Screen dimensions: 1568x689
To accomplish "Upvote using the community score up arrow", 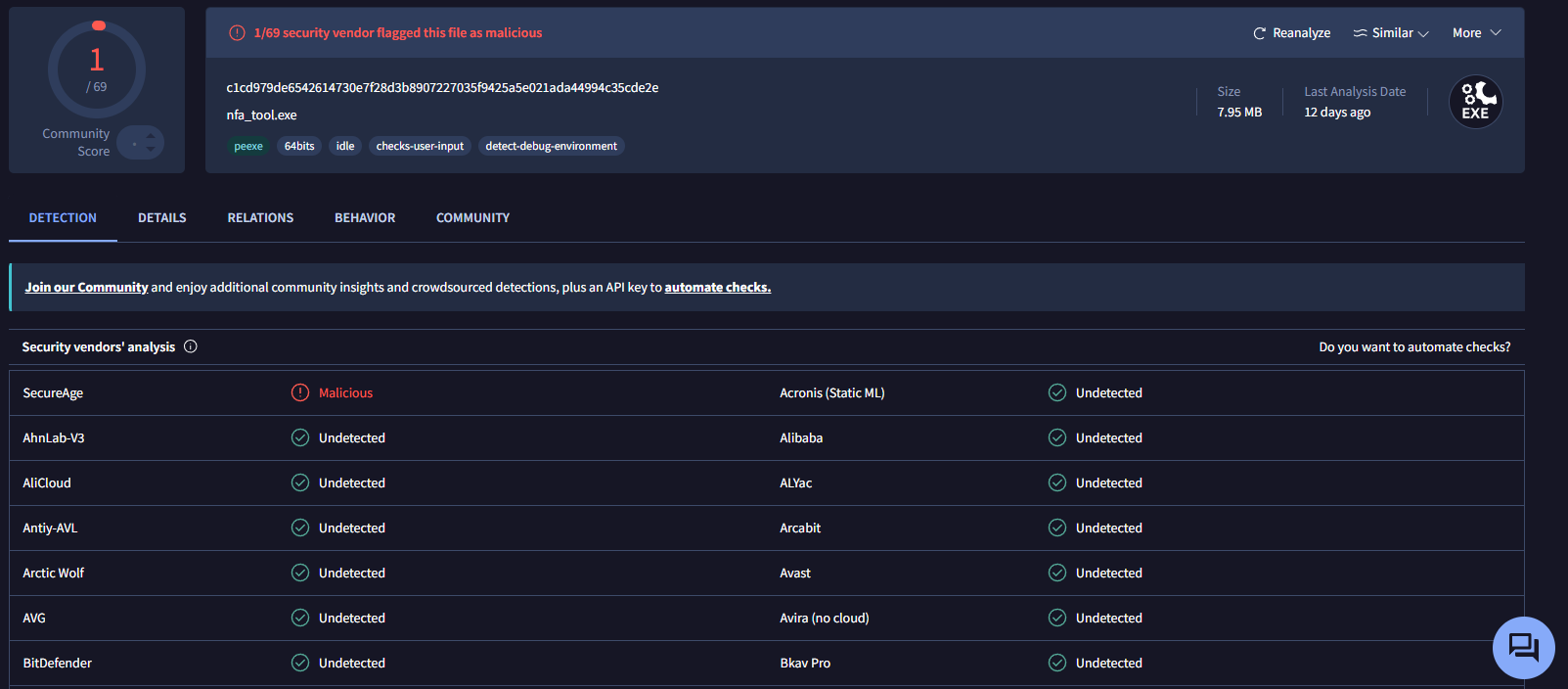I will (x=150, y=136).
